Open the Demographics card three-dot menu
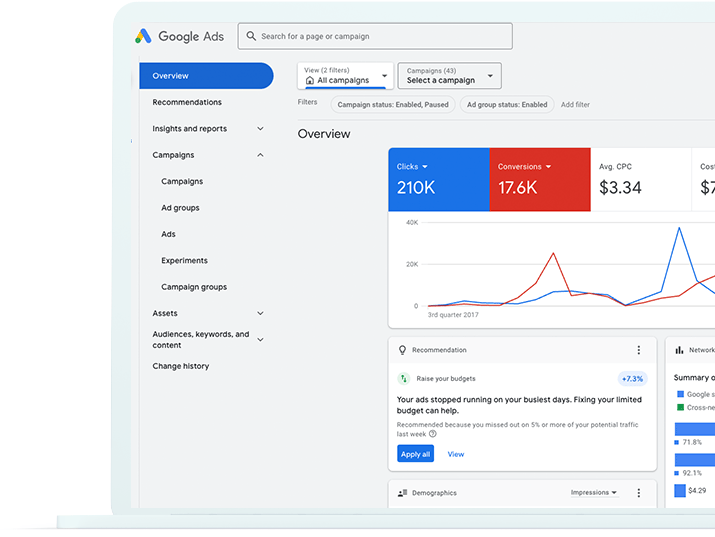The height and width of the screenshot is (537, 715). click(x=639, y=493)
